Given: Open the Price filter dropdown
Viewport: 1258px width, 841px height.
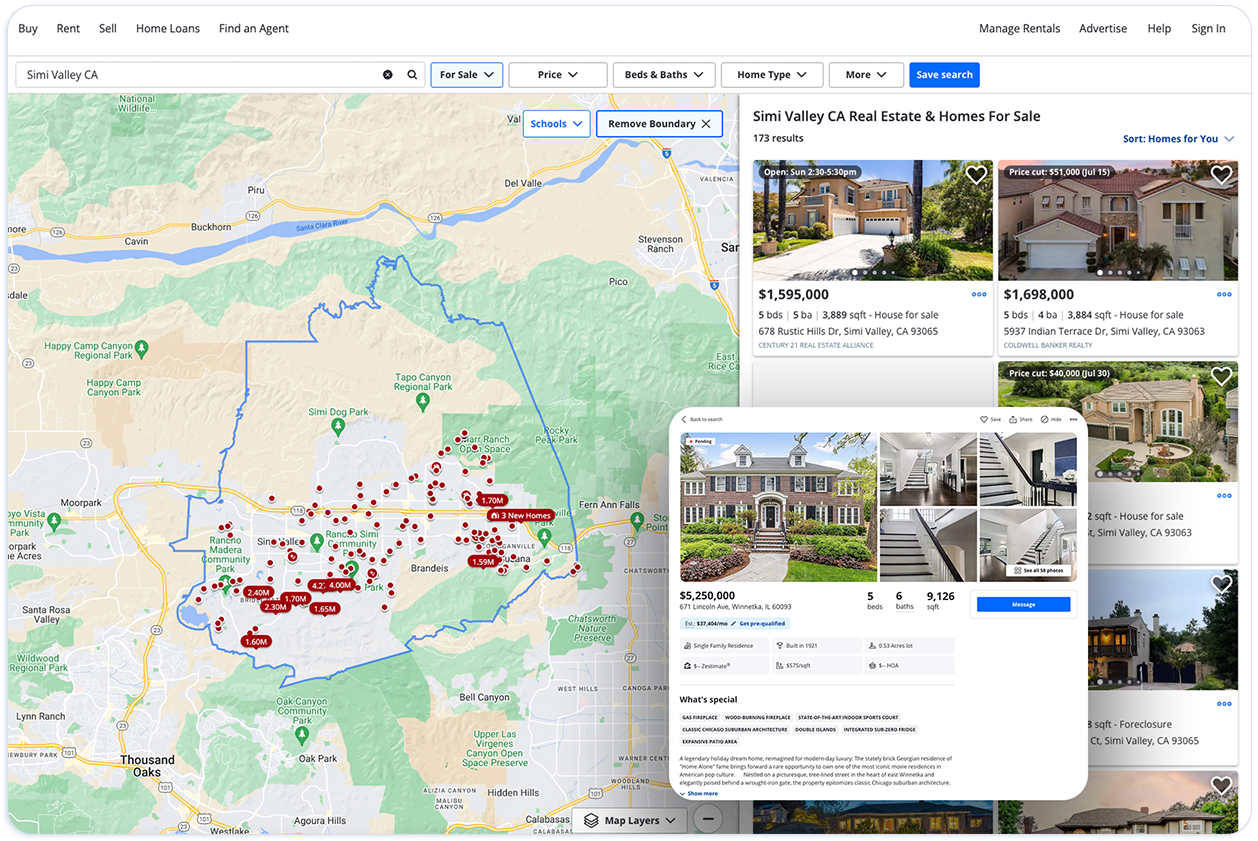Looking at the screenshot, I should pos(557,74).
